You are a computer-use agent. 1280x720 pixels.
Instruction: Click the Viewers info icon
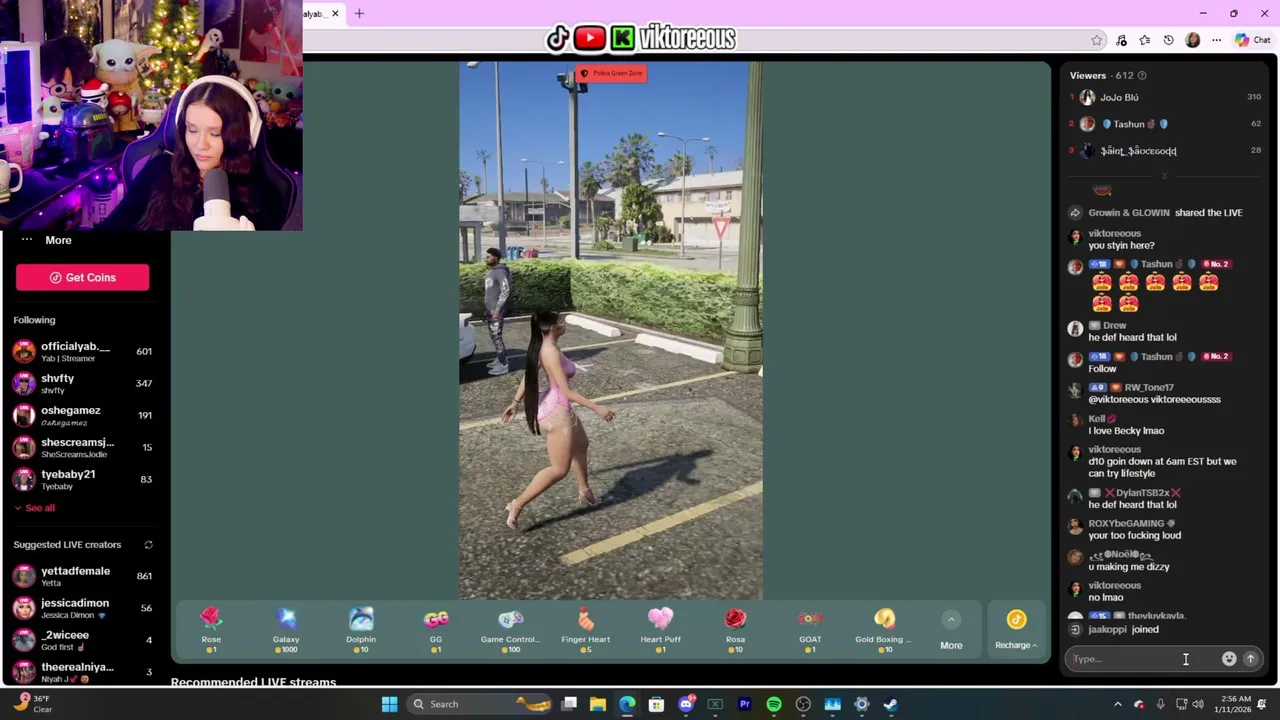[1142, 75]
